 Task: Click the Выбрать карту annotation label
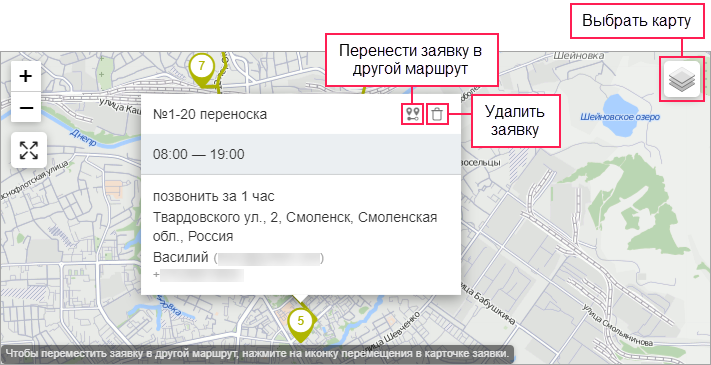(637, 21)
